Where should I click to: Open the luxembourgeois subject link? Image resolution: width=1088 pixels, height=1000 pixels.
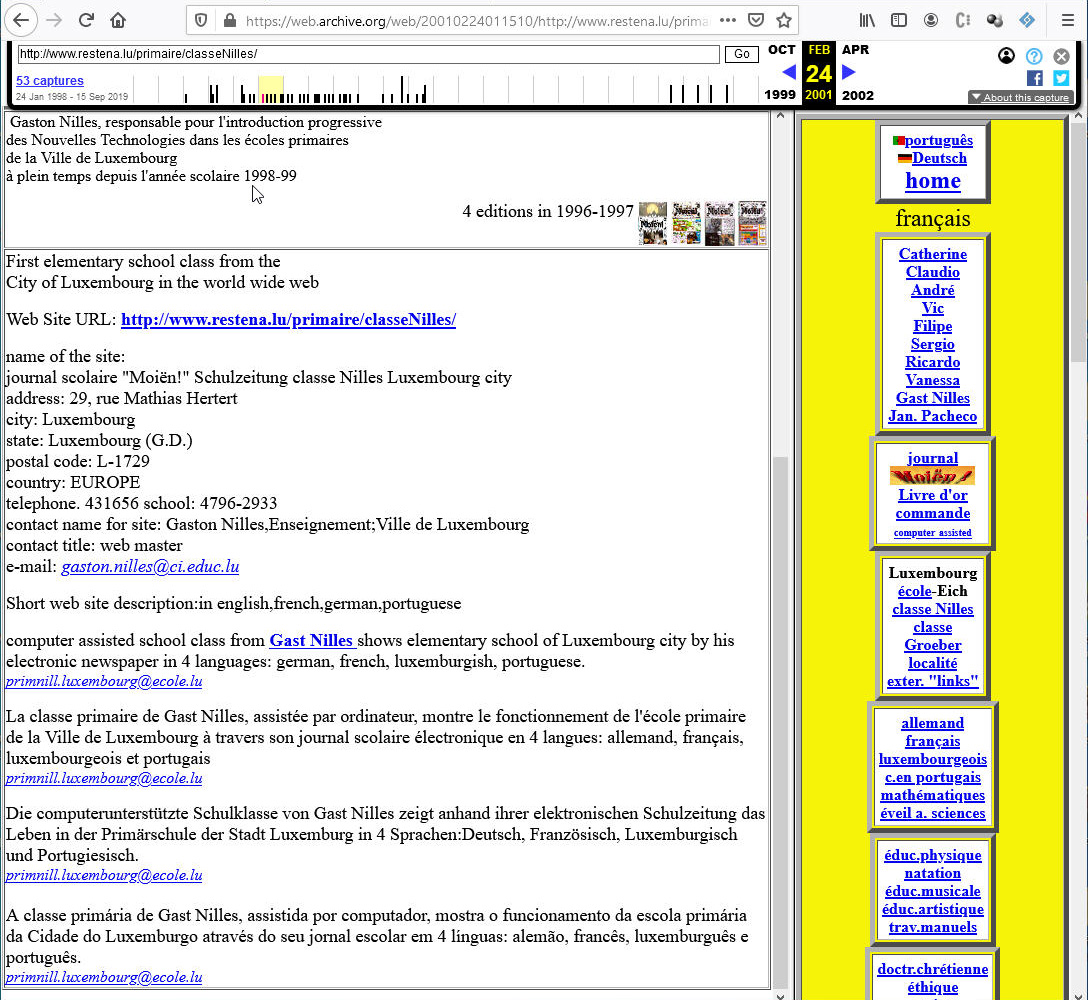click(933, 759)
